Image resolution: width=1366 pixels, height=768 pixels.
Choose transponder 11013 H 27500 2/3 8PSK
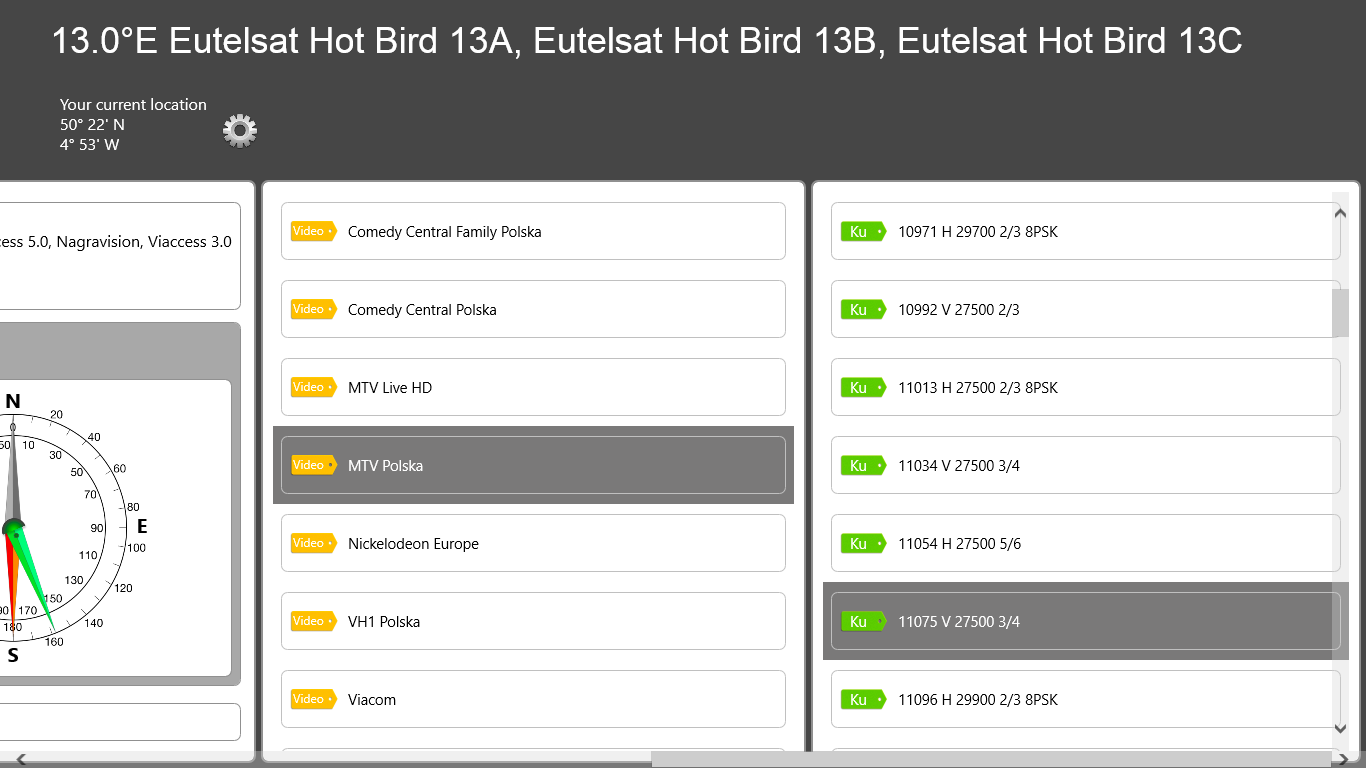click(x=1084, y=387)
